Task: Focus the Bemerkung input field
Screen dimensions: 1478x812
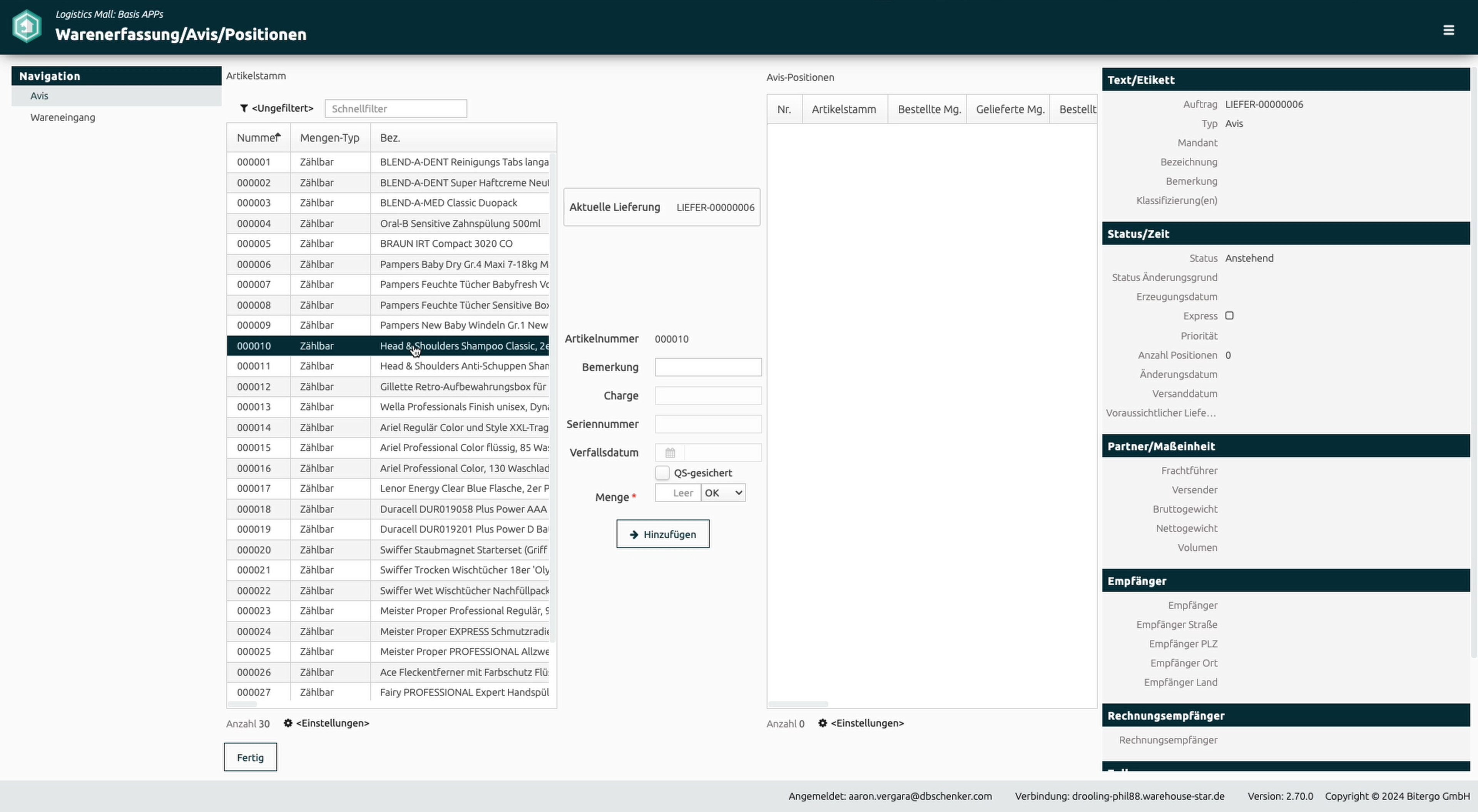Action: pyautogui.click(x=708, y=367)
